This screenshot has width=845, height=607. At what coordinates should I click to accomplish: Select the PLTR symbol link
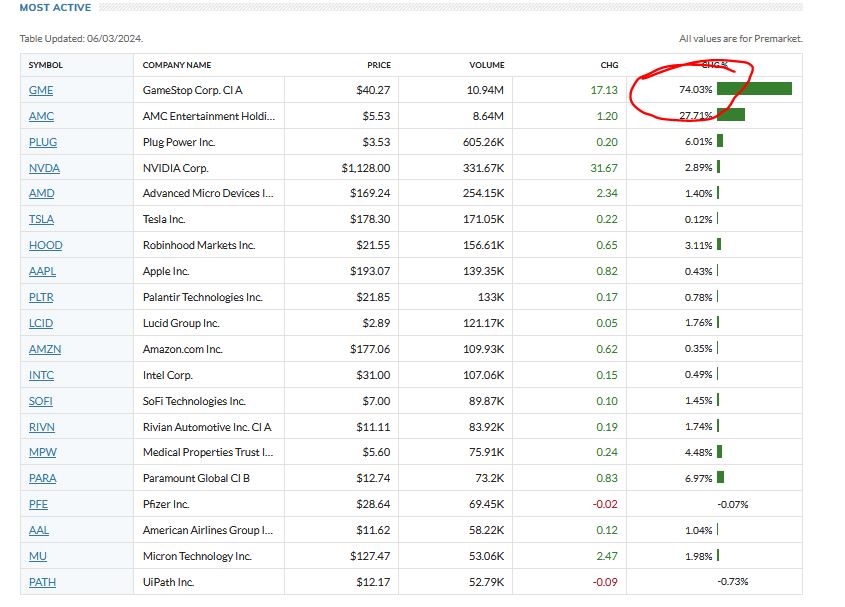(43, 297)
